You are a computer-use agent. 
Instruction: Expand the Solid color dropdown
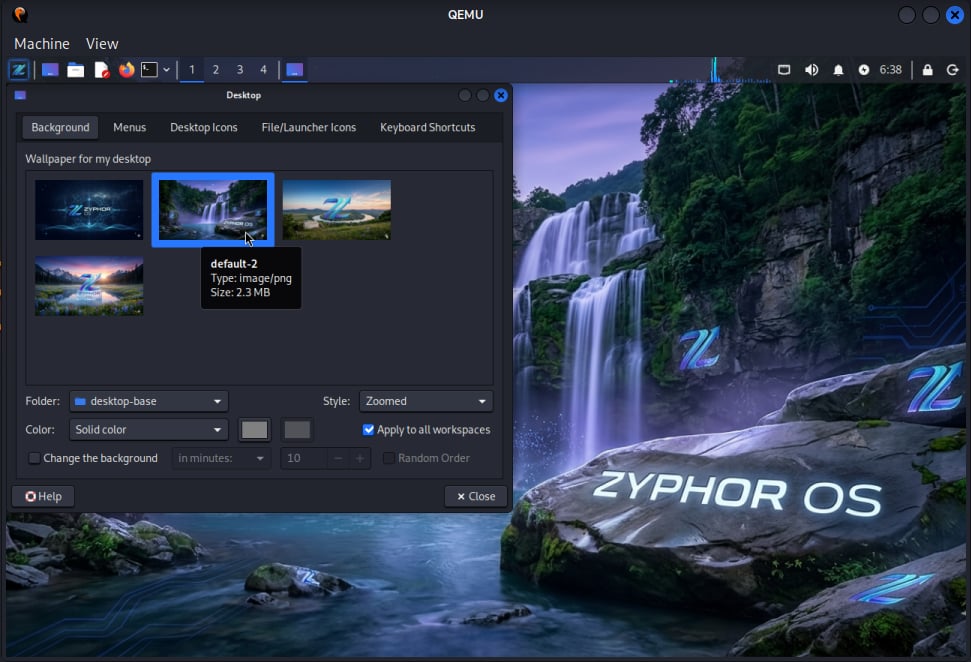coord(149,430)
